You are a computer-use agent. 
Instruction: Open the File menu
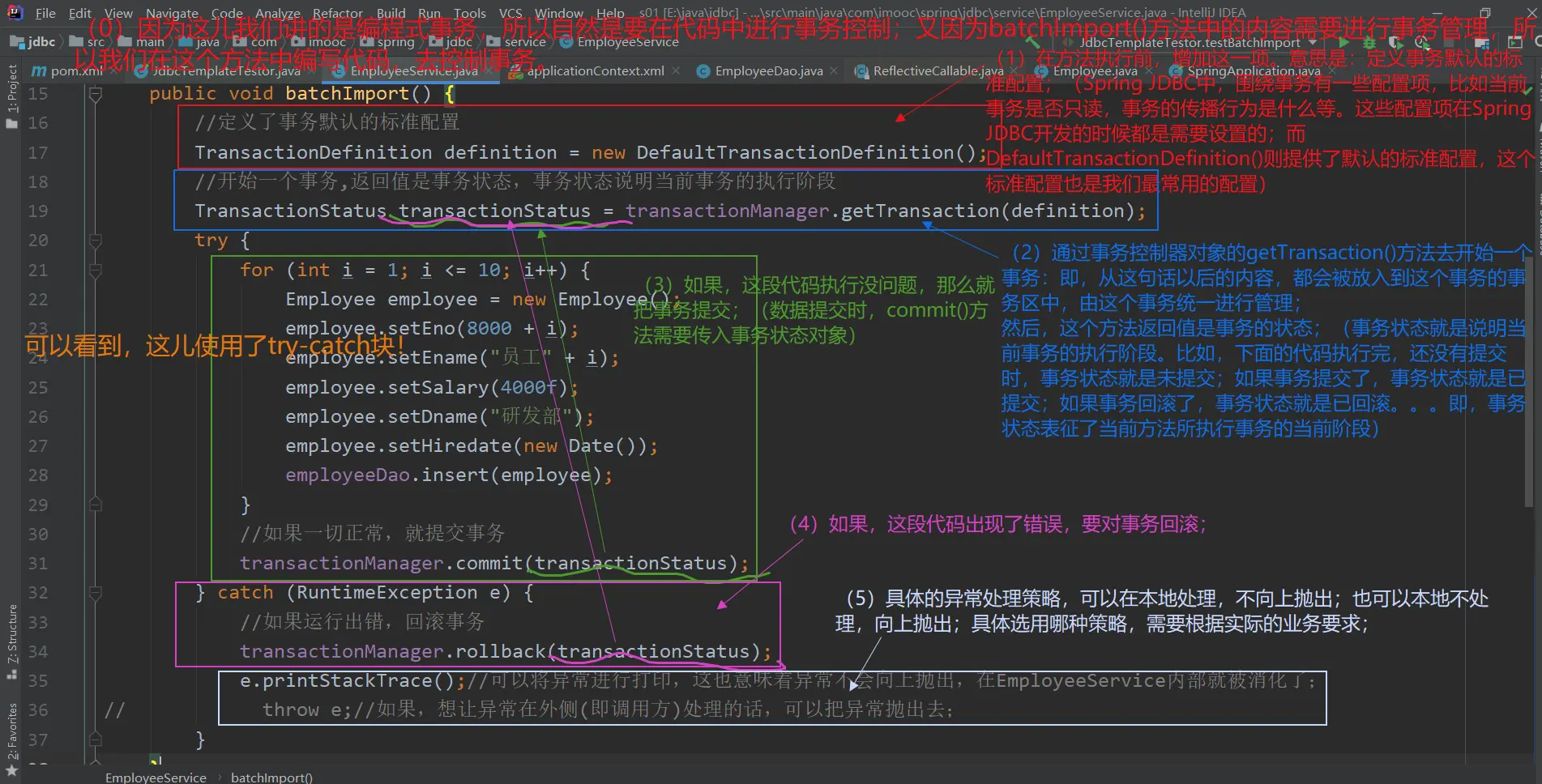click(45, 13)
